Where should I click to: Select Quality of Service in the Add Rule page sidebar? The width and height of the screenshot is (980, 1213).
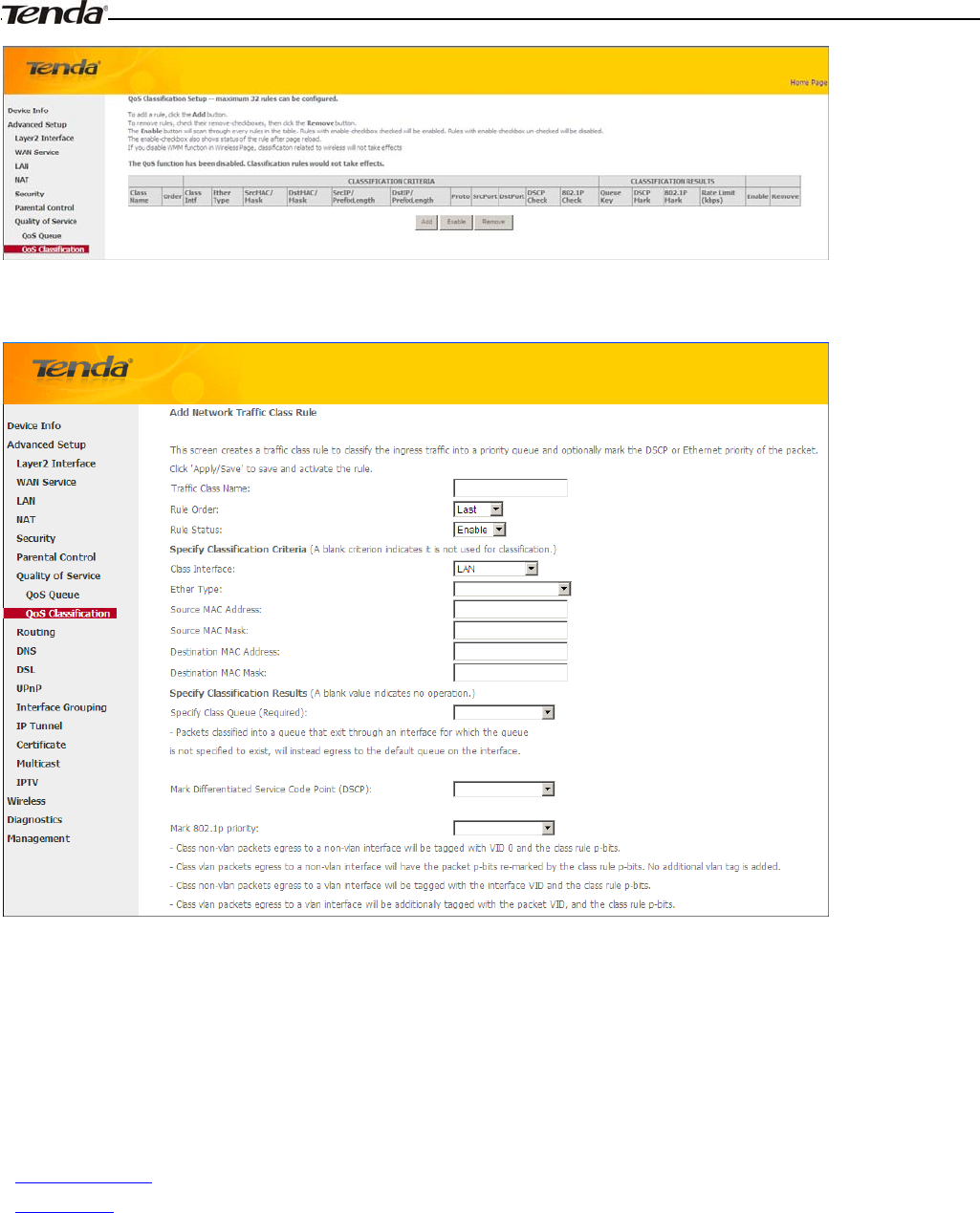tap(58, 576)
